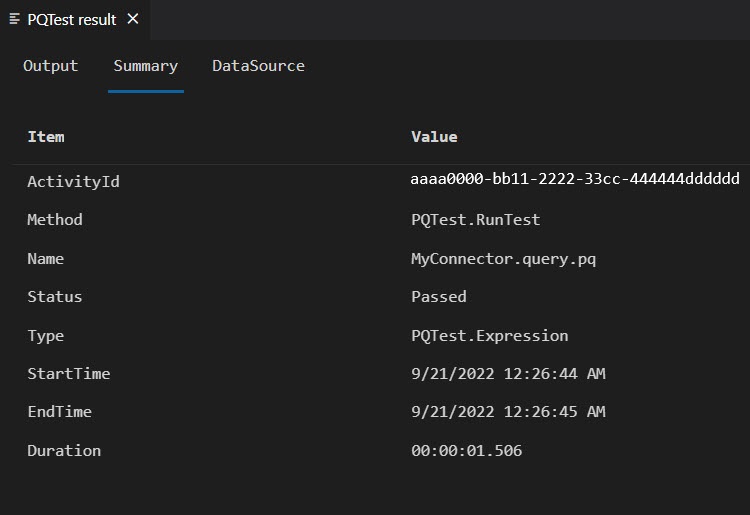This screenshot has height=515, width=750.
Task: Select the PQTest result editor tab
Action: (72, 19)
